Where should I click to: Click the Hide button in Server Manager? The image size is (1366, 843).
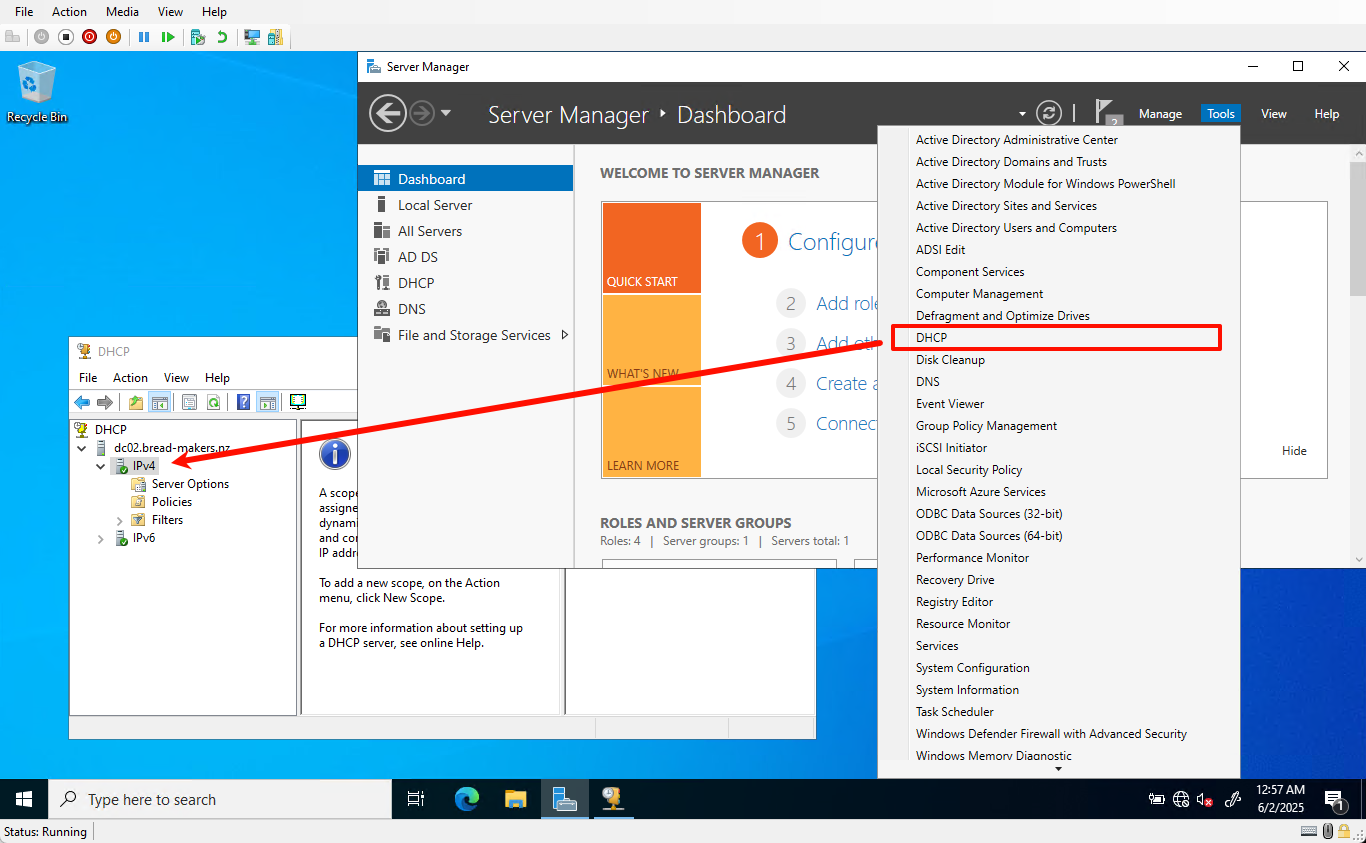(1294, 450)
